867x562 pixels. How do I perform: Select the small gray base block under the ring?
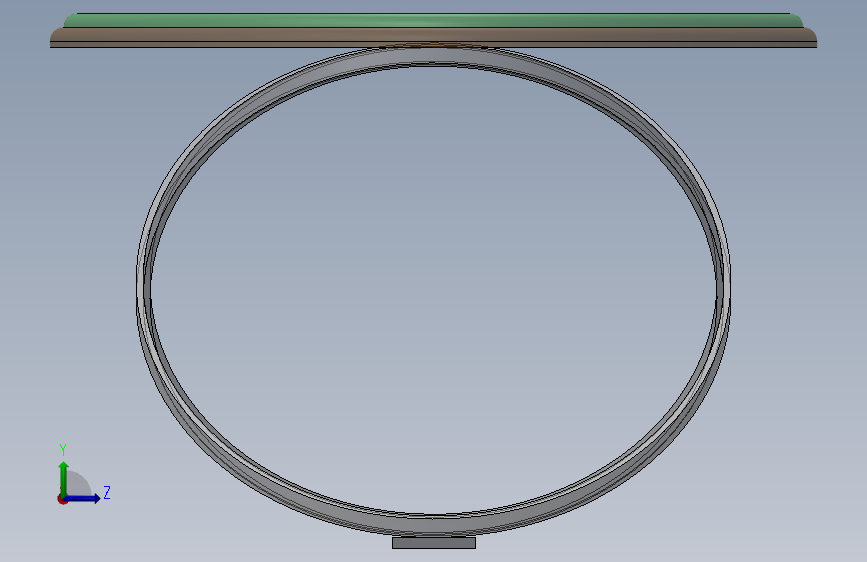click(x=434, y=543)
